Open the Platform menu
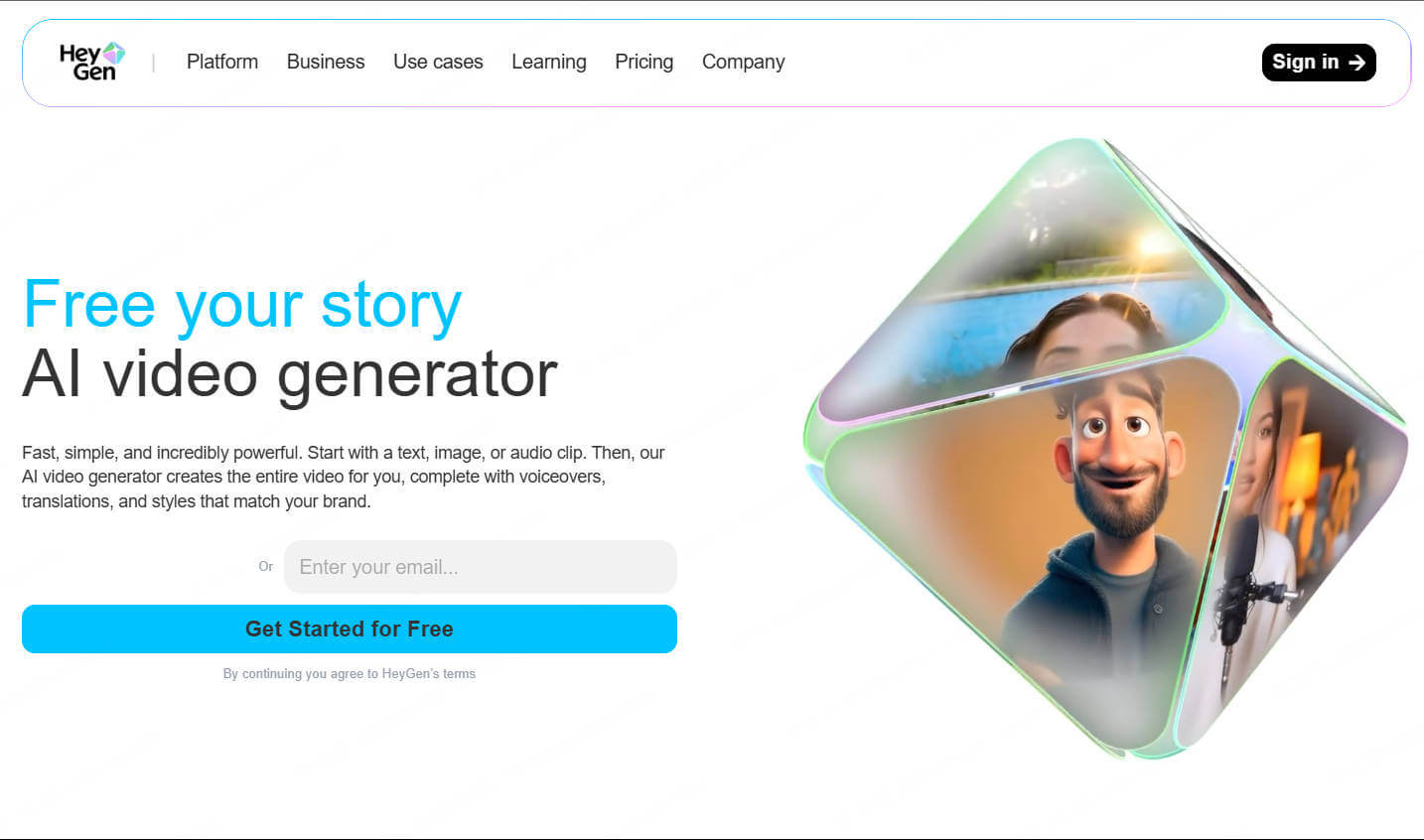The height and width of the screenshot is (840, 1424). click(222, 62)
